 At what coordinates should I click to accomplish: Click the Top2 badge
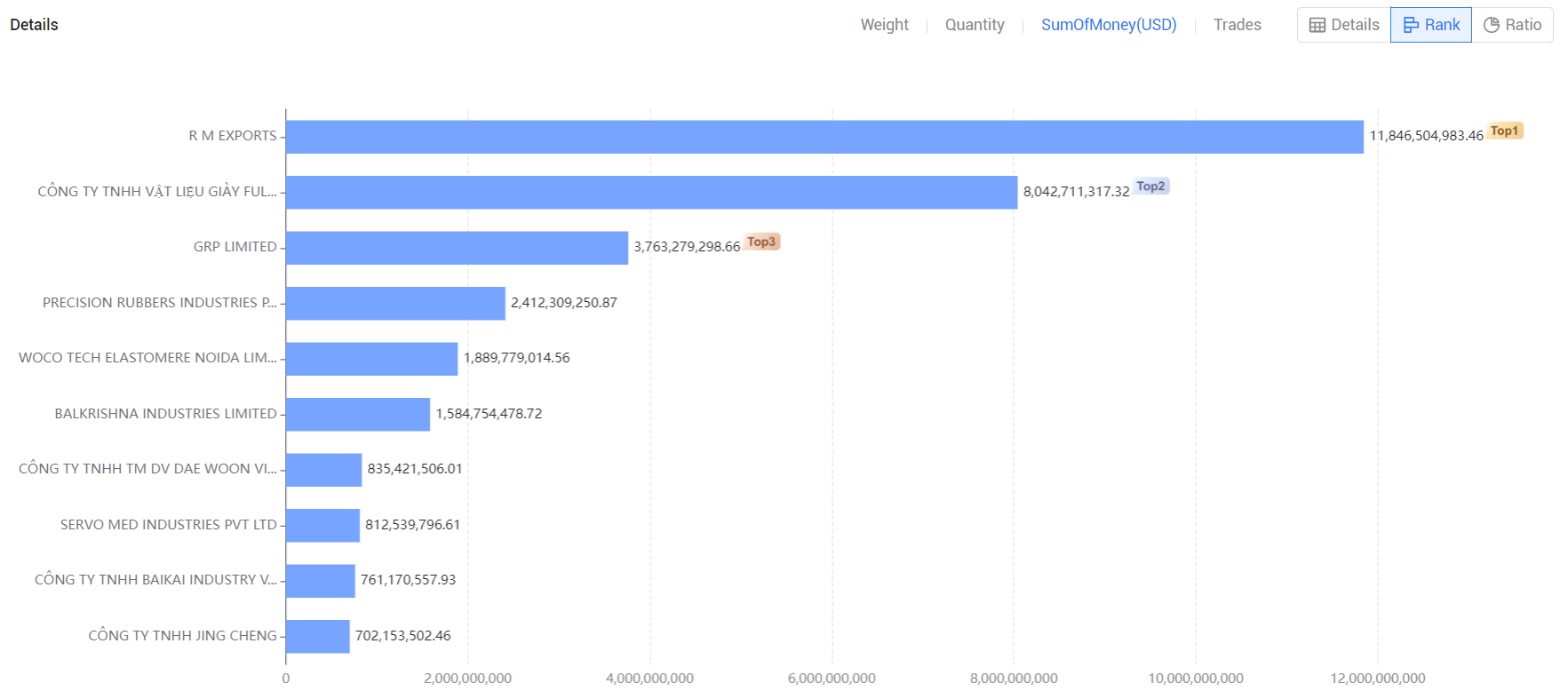tap(1150, 187)
